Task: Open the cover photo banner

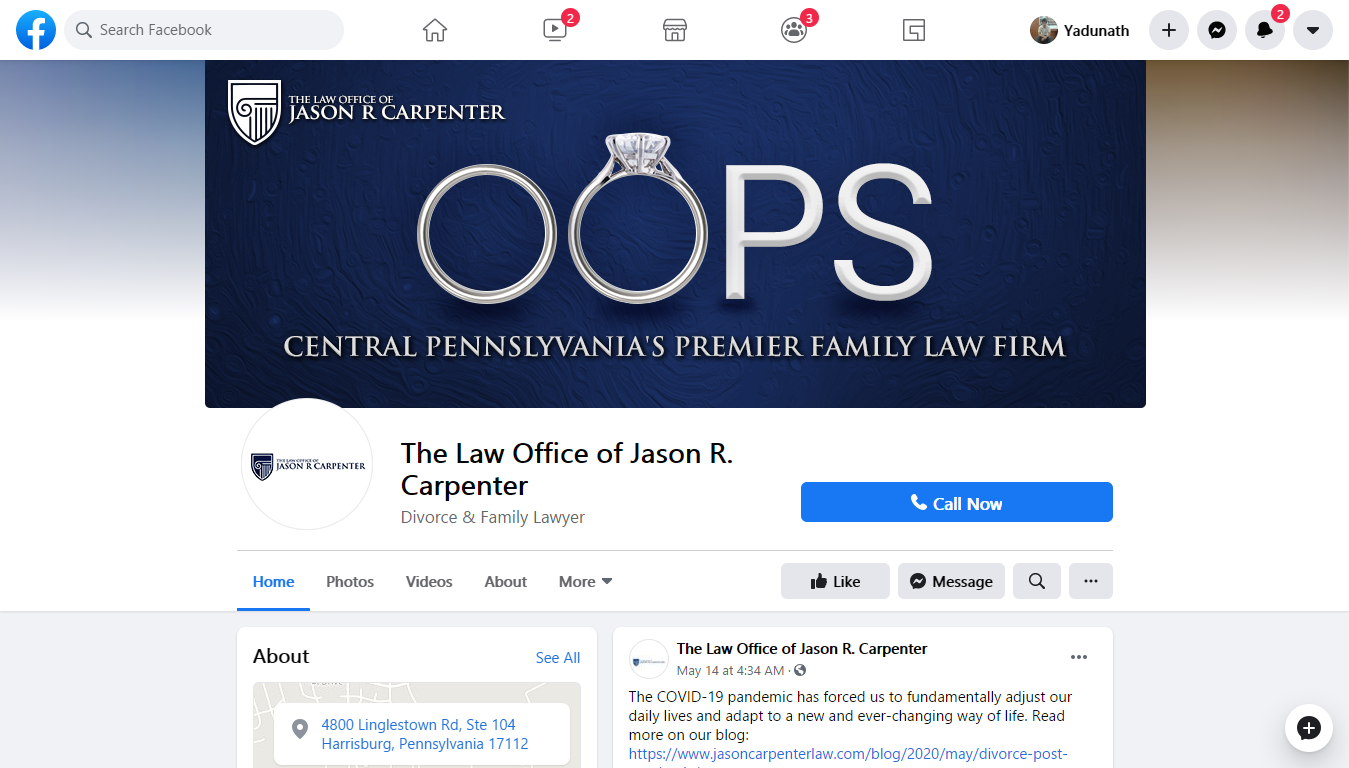Action: tap(675, 234)
